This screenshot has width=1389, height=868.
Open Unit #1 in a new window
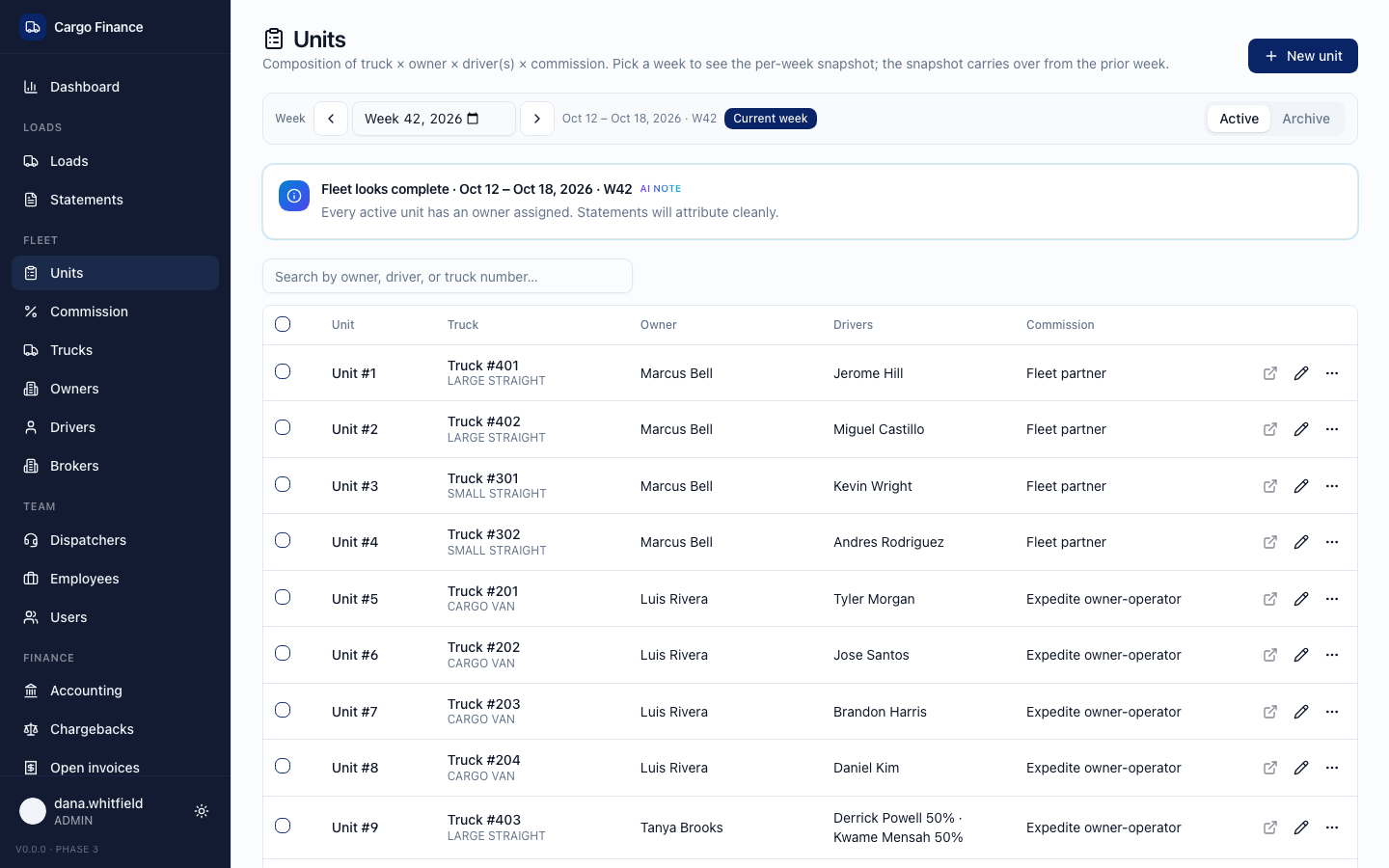[1270, 373]
